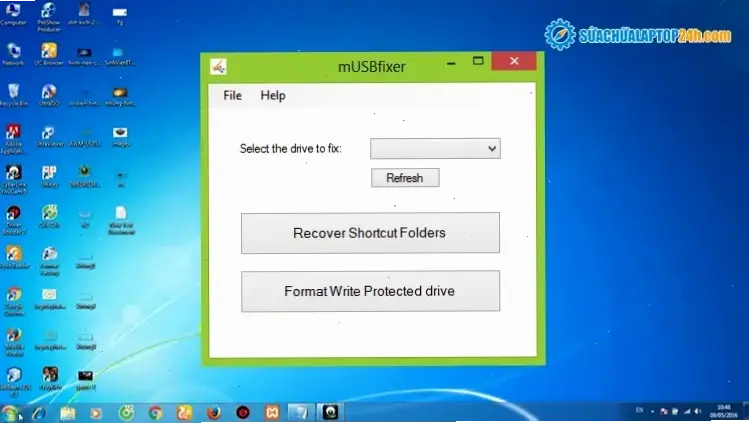
Task: Open Internet Explorer from the taskbar
Action: (x=39, y=413)
